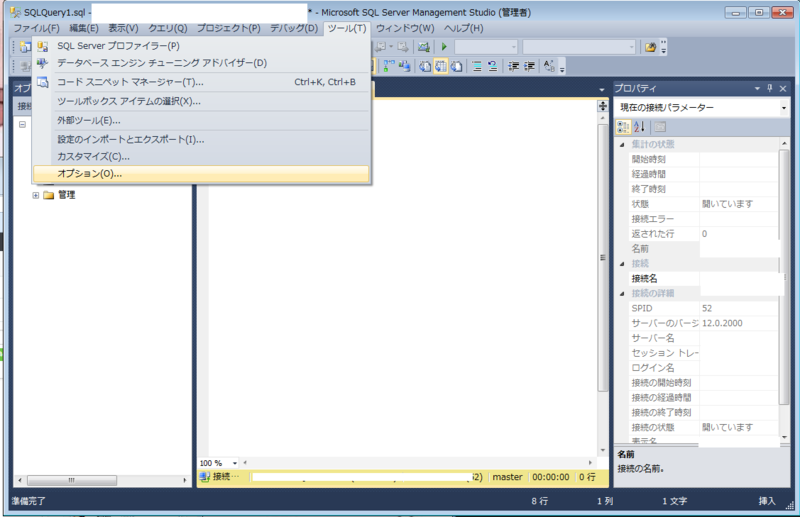Open the ファイル menu
Viewport: 800px width, 517px height.
coord(36,28)
